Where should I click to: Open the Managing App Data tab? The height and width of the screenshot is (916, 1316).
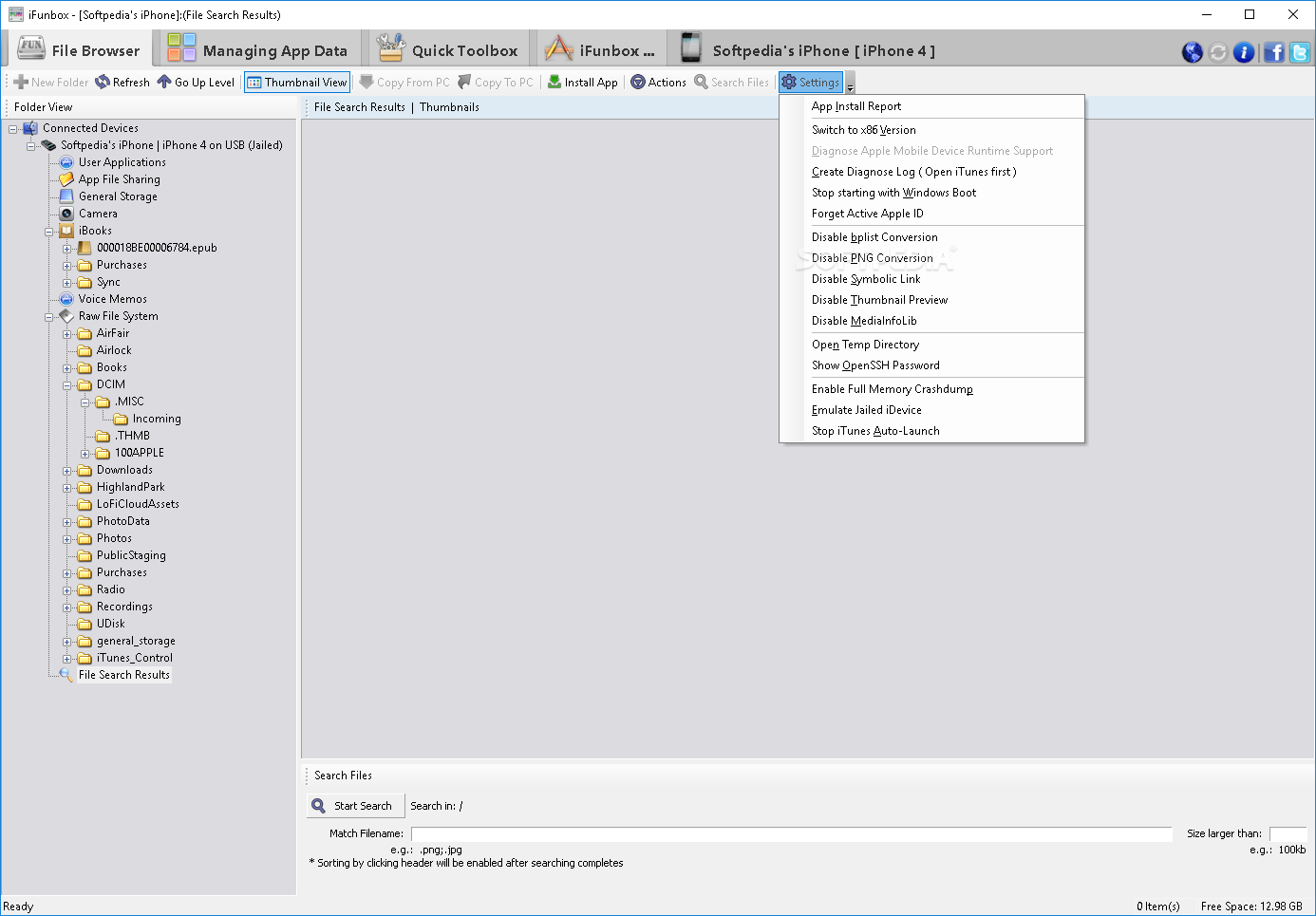click(x=257, y=49)
